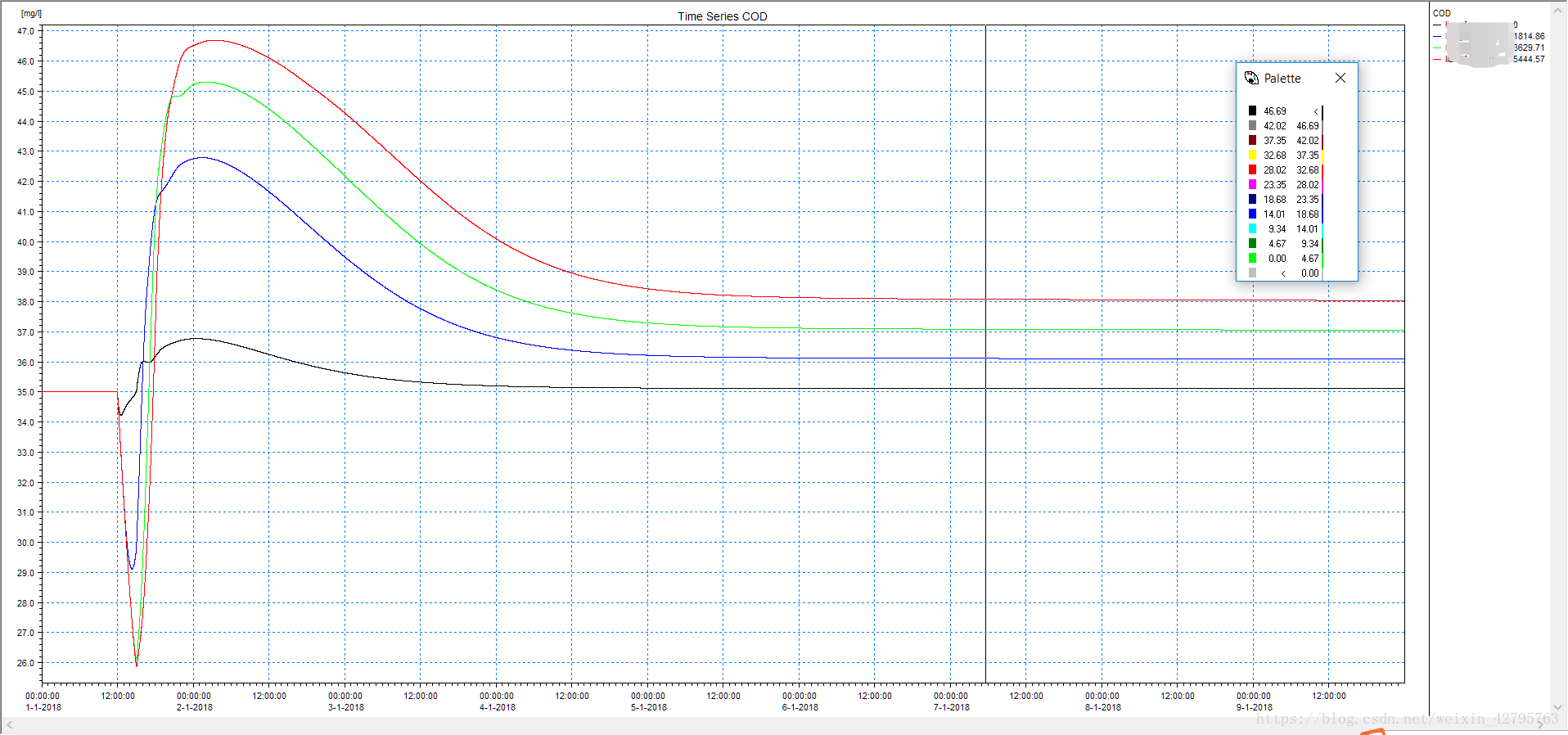Click the 7-1-2018 date label
The height and width of the screenshot is (735, 1568).
click(x=952, y=707)
